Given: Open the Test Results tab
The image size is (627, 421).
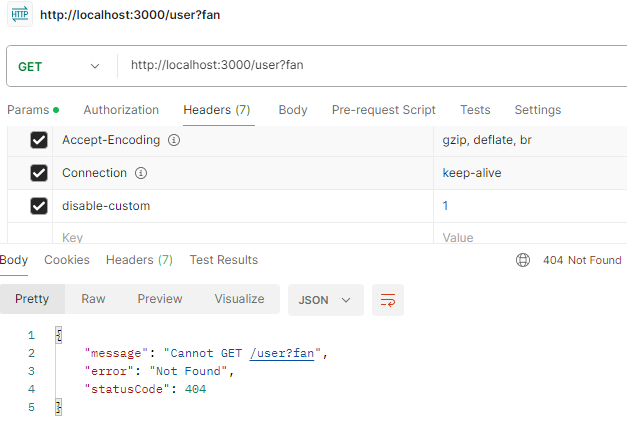Looking at the screenshot, I should [223, 260].
